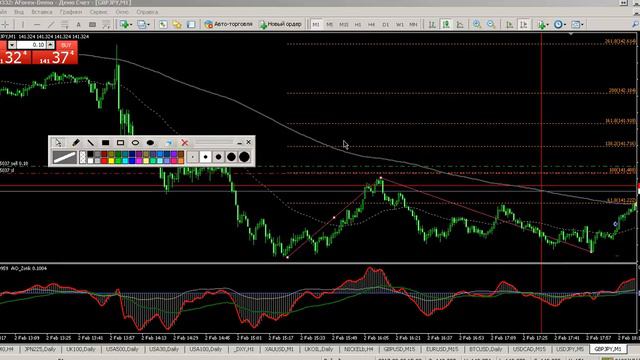Open the Графики menu
640x360 pixels.
71,12
